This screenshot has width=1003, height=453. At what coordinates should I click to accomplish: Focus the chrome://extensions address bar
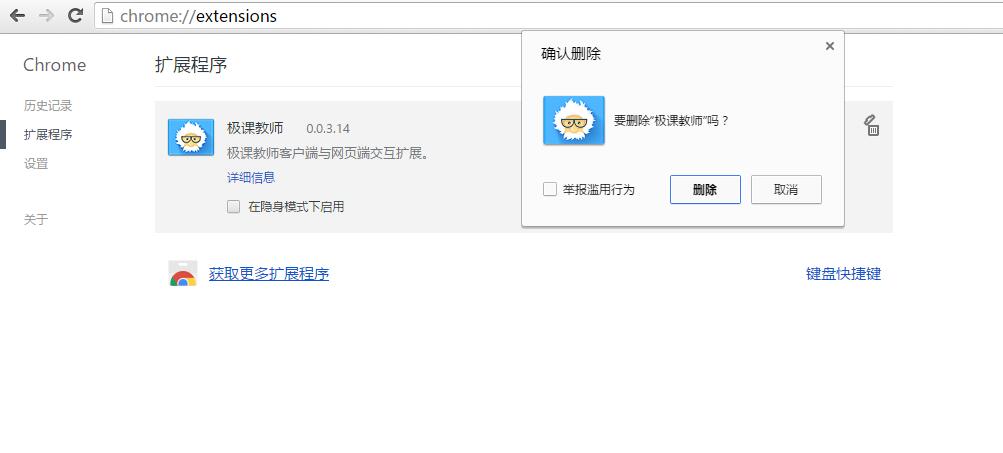click(x=548, y=15)
